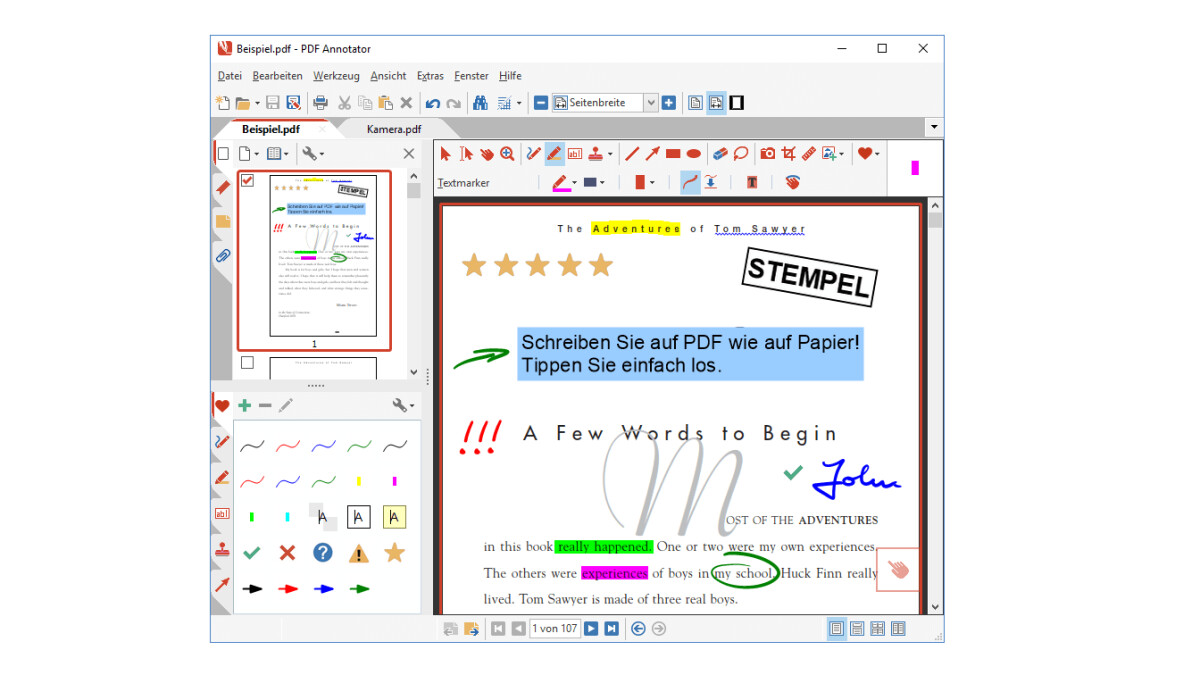Toggle snap-to-text highlighter mode

tap(710, 182)
